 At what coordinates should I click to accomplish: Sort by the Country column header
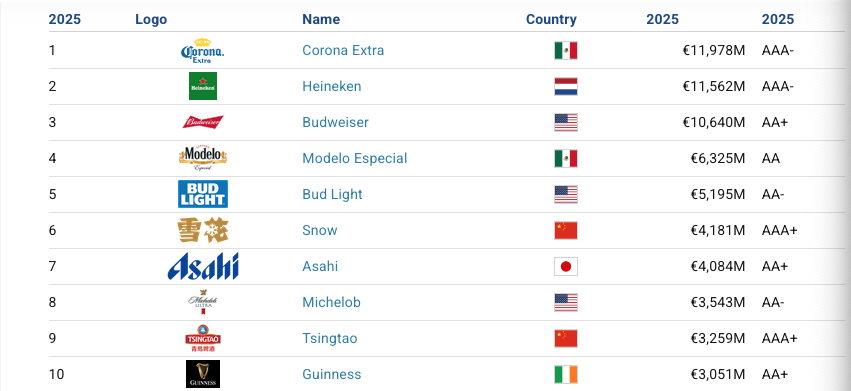point(551,20)
